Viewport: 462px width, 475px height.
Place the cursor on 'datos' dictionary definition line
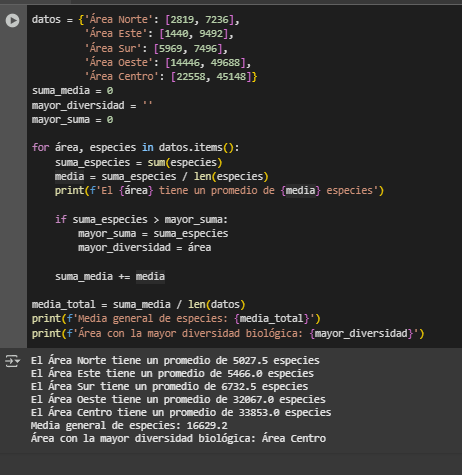[136, 20]
